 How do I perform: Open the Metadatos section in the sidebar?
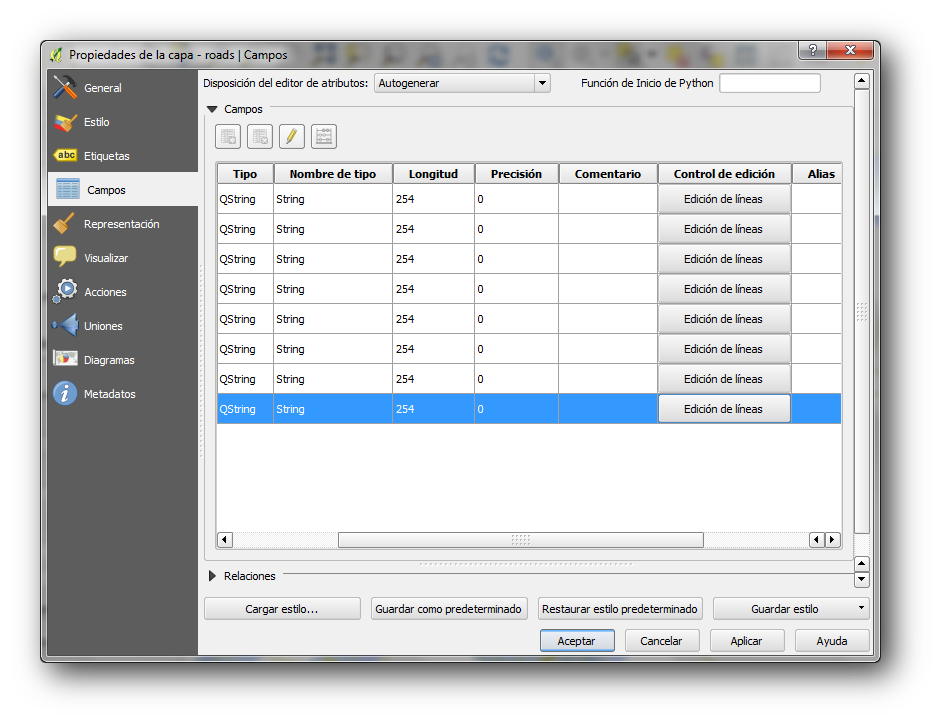click(x=122, y=394)
